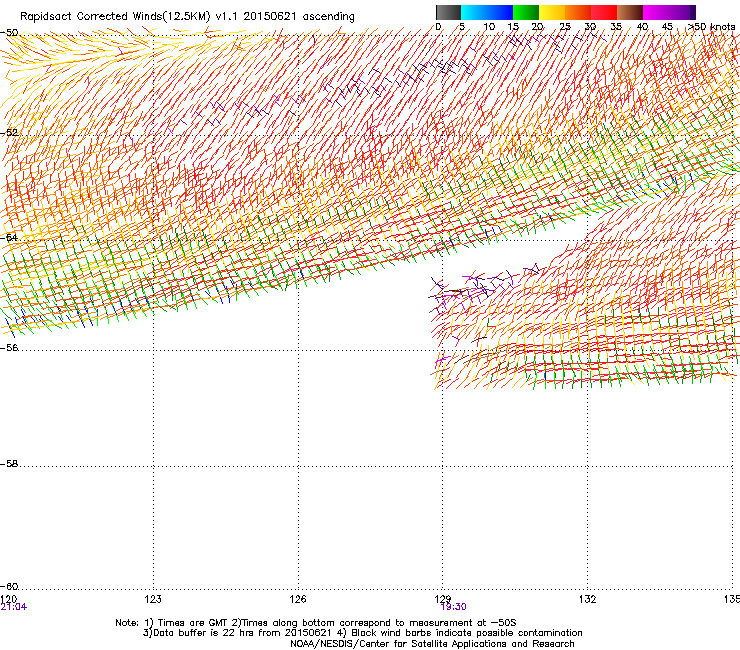The image size is (740, 650).
Task: Click the '129' longitude axis label
Action: [x=443, y=599]
